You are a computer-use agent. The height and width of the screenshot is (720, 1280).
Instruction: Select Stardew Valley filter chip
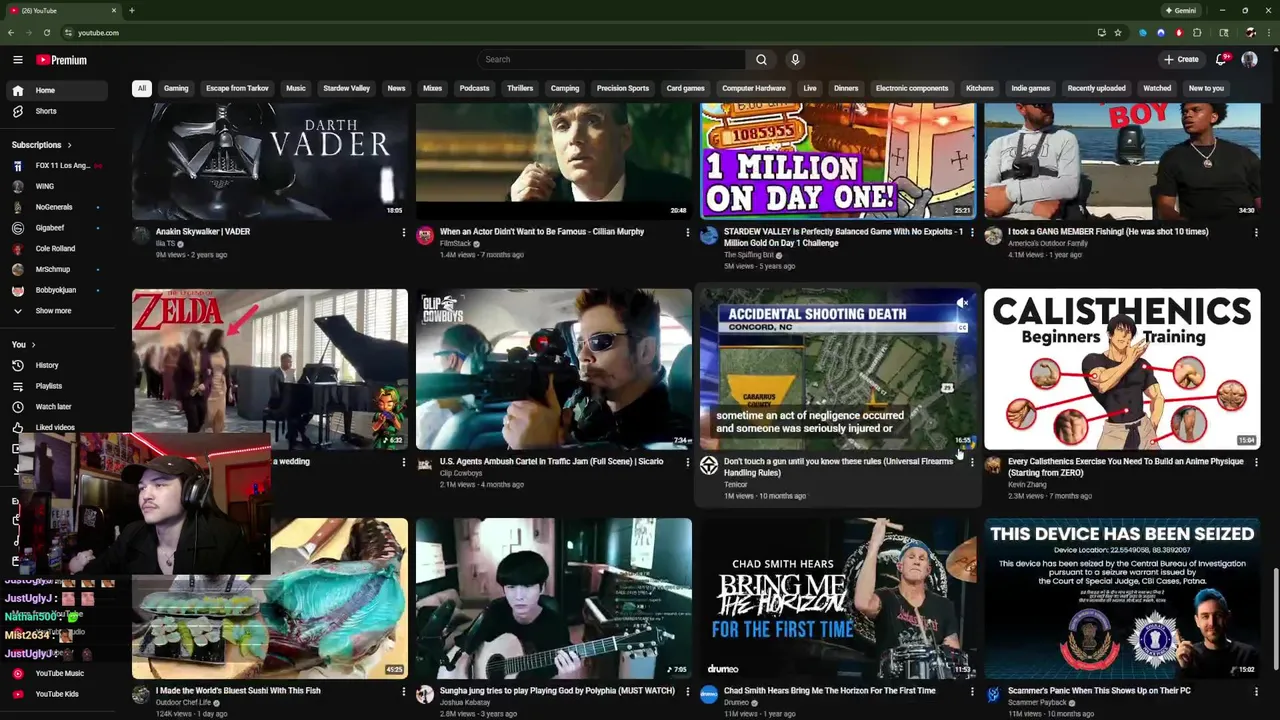(346, 88)
